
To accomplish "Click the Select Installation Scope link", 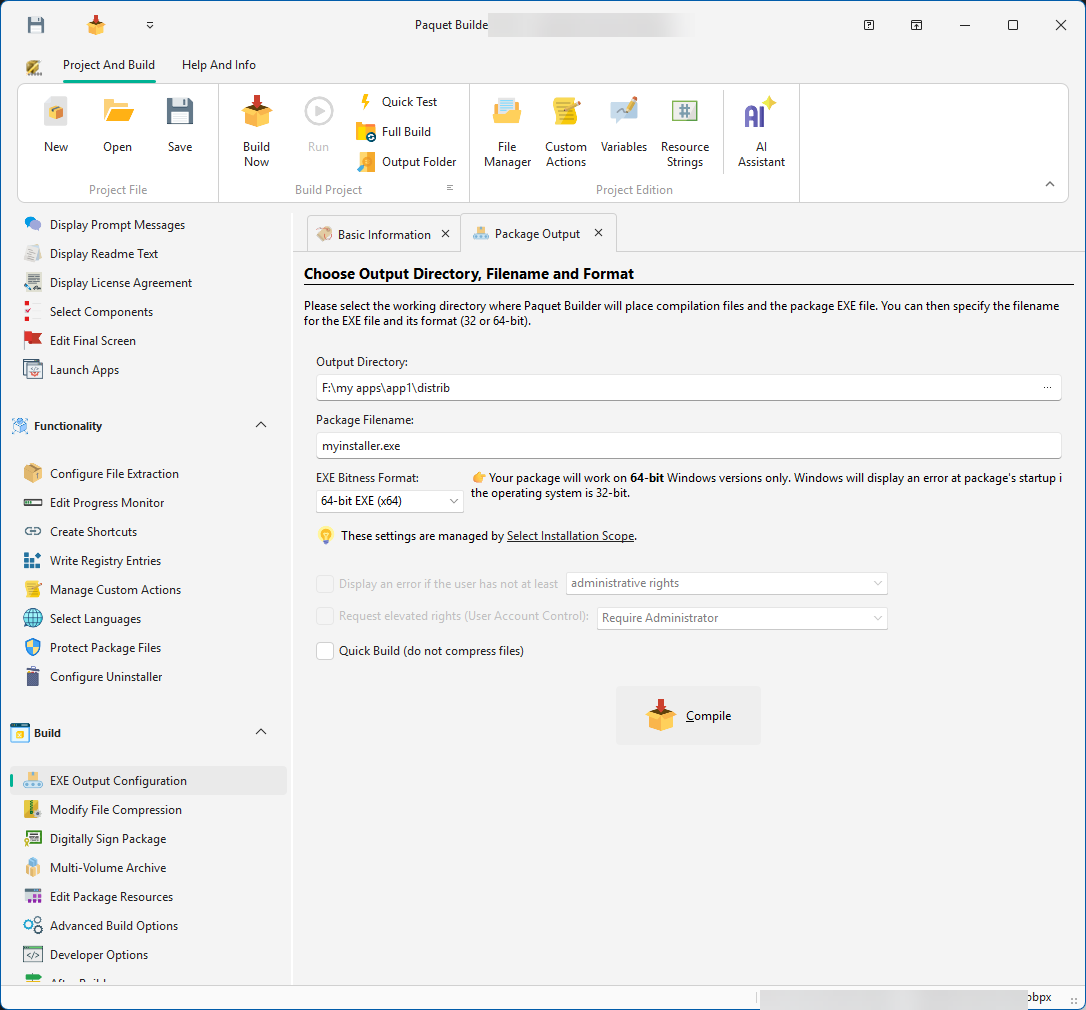I will 570,535.
